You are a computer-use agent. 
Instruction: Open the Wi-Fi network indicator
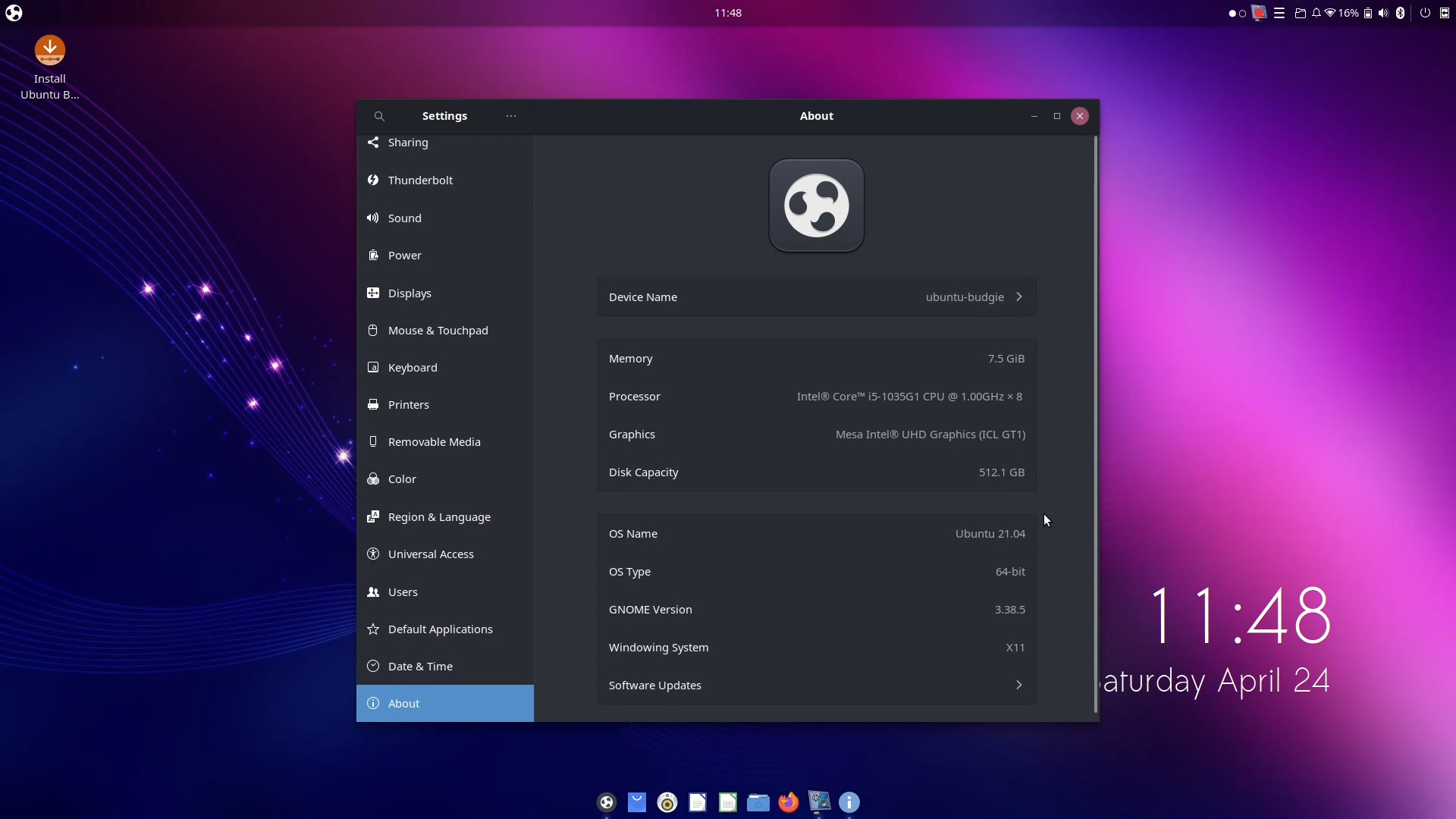[x=1330, y=13]
